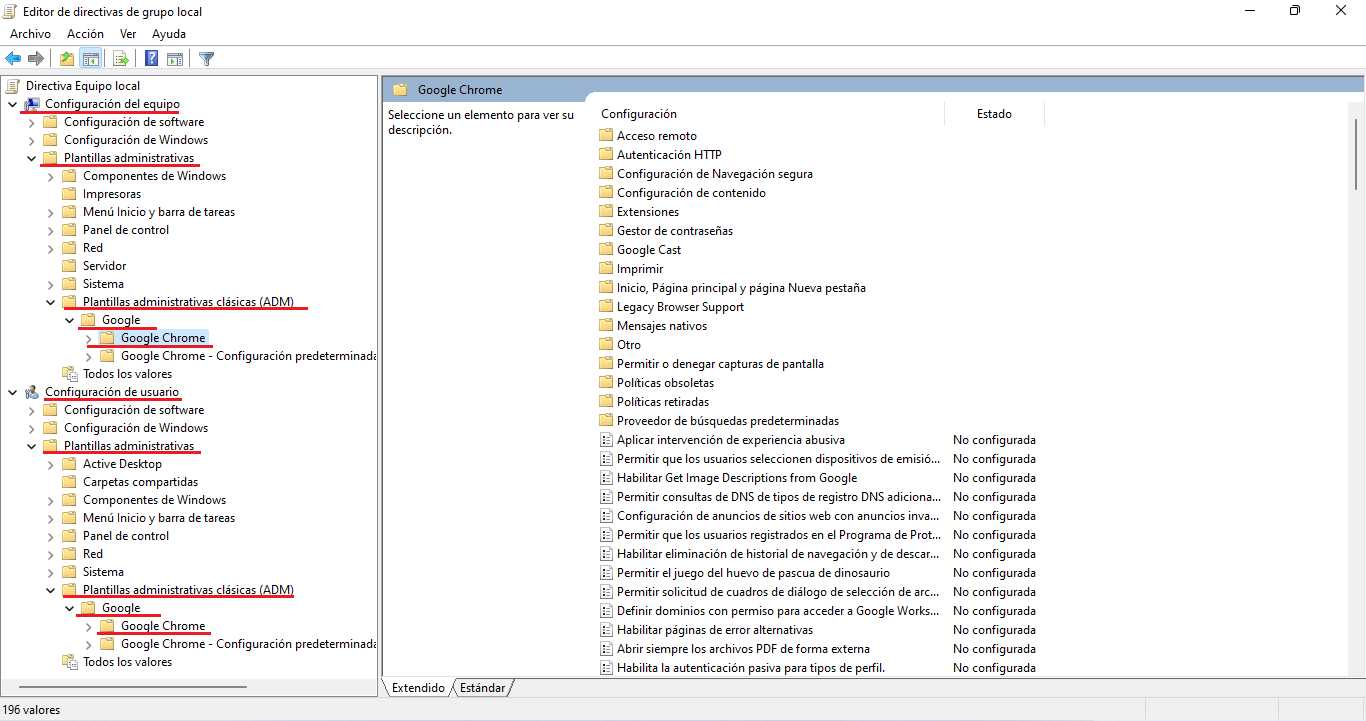This screenshot has height=721, width=1366.
Task: Select Abrir siempre los archivos PDF policy
Action: (x=743, y=648)
